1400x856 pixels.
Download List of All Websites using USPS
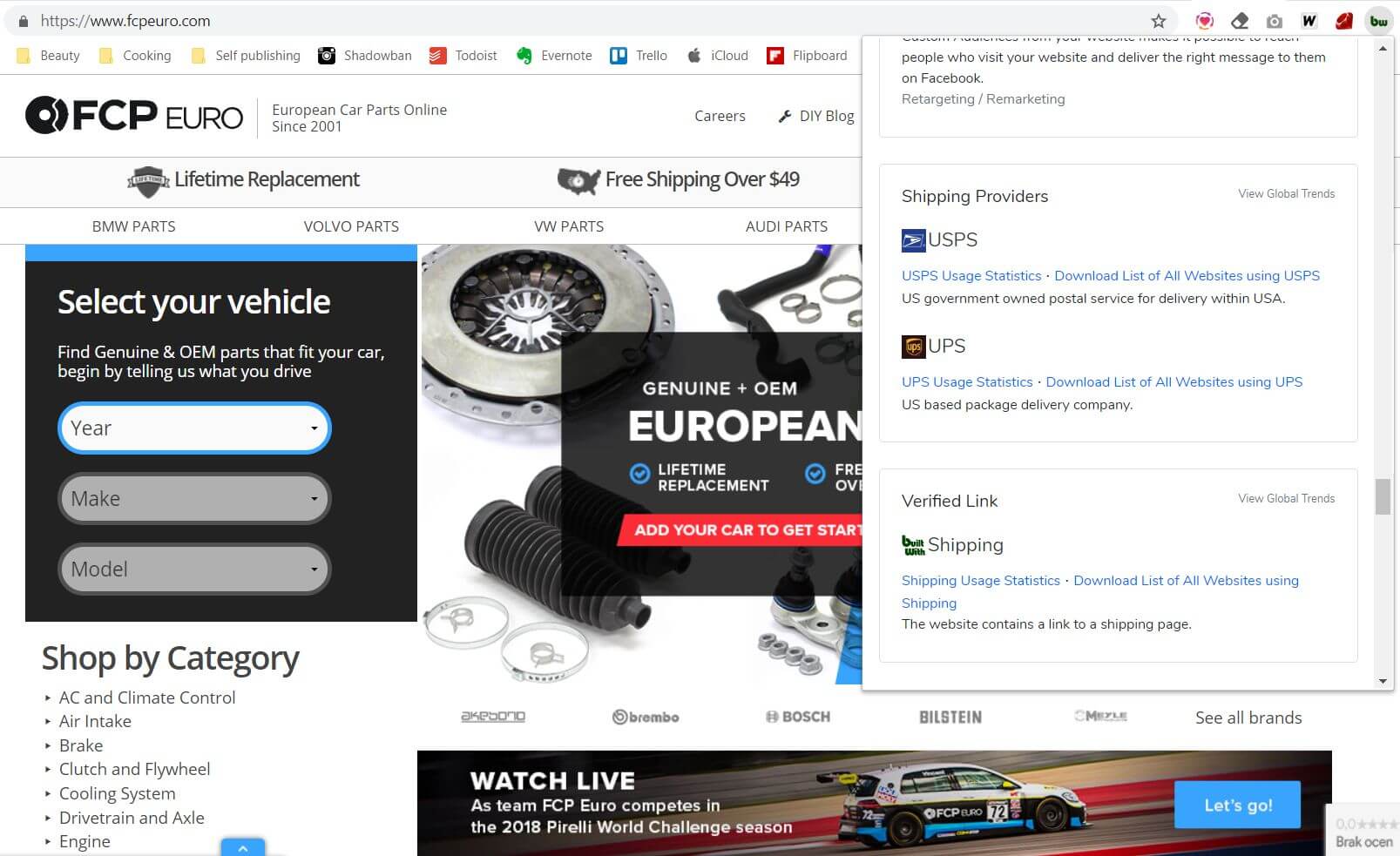pos(1187,276)
